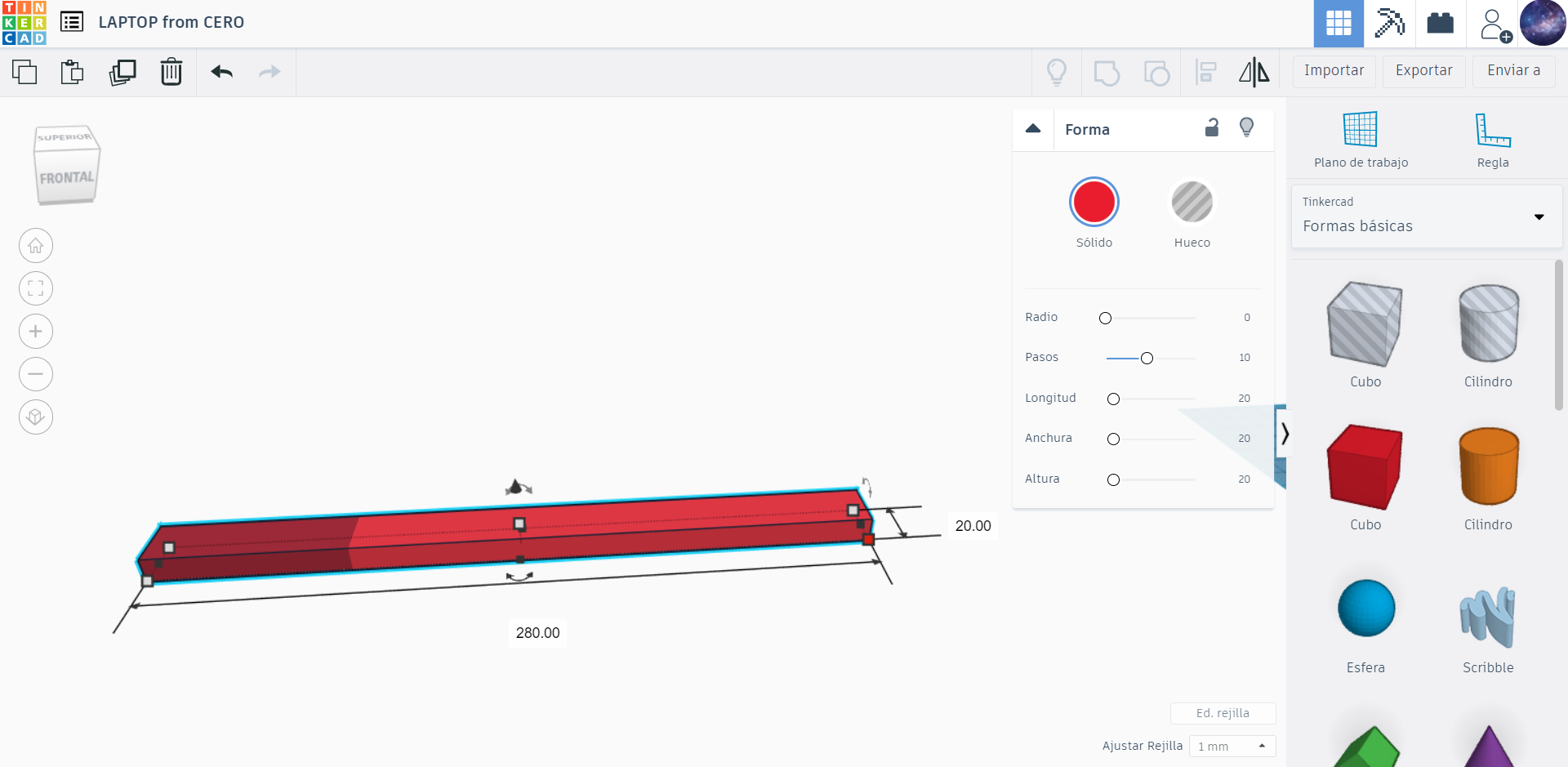This screenshot has height=767, width=1568.
Task: Click the Ed. rejilla button
Action: click(x=1223, y=713)
